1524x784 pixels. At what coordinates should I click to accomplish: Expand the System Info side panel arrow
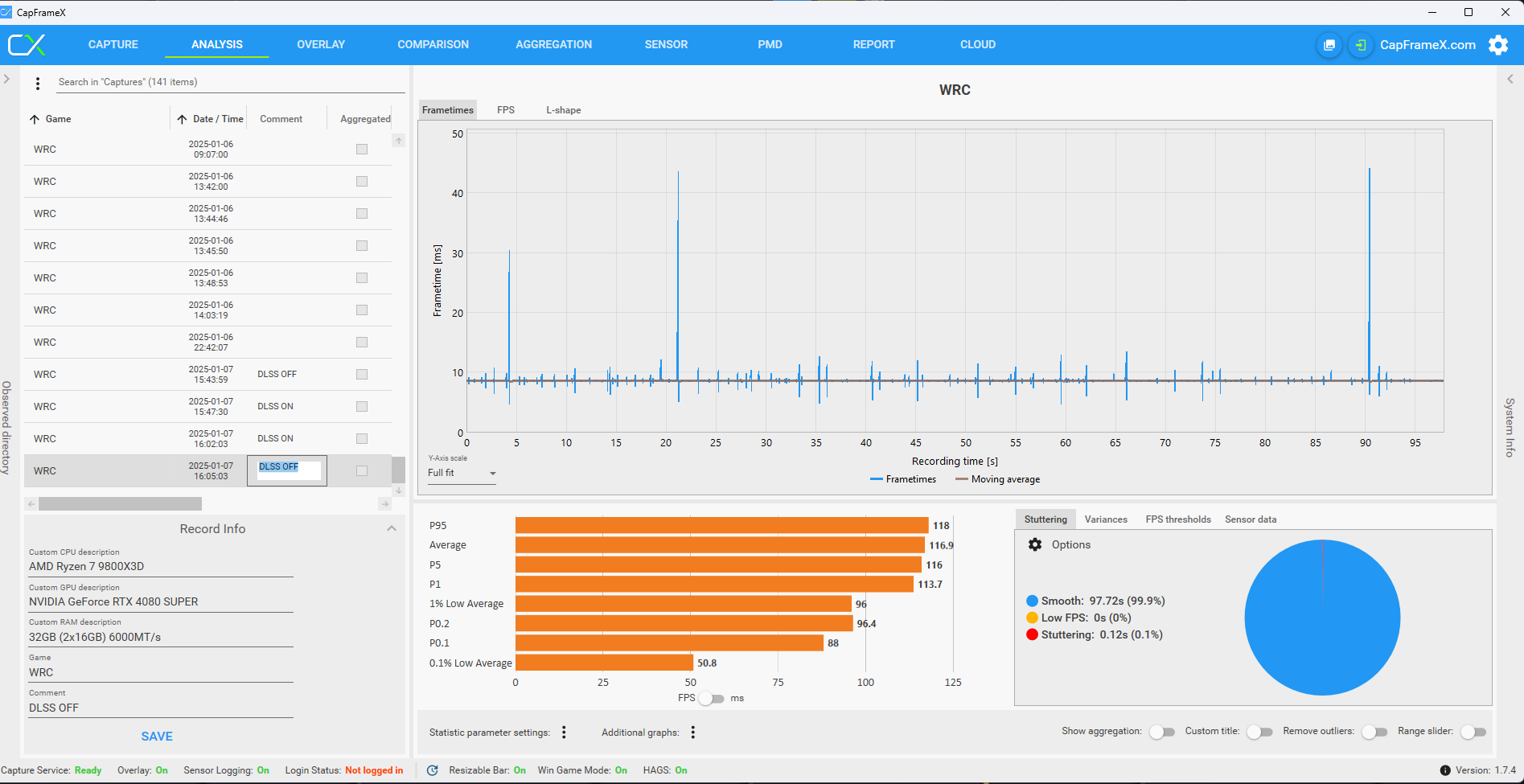[1510, 79]
